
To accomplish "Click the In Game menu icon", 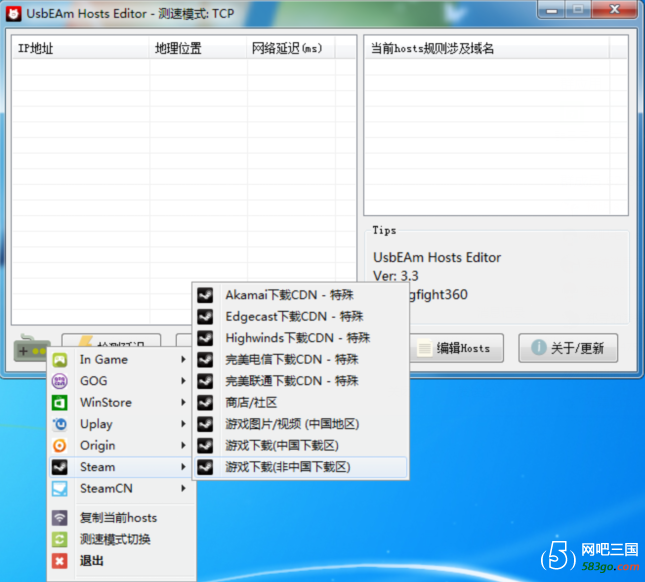I will 60,360.
